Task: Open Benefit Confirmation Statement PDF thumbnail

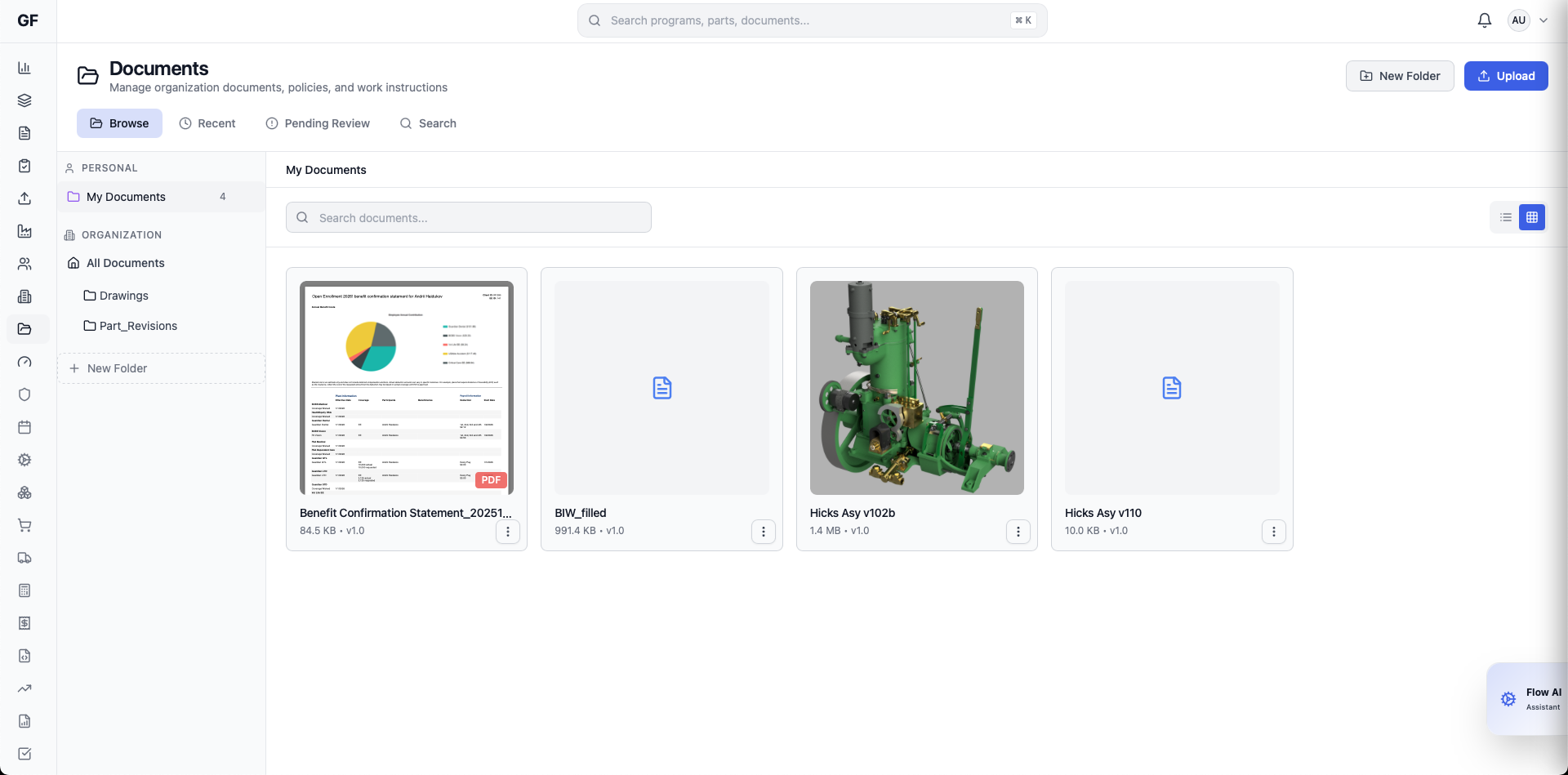Action: coord(407,388)
